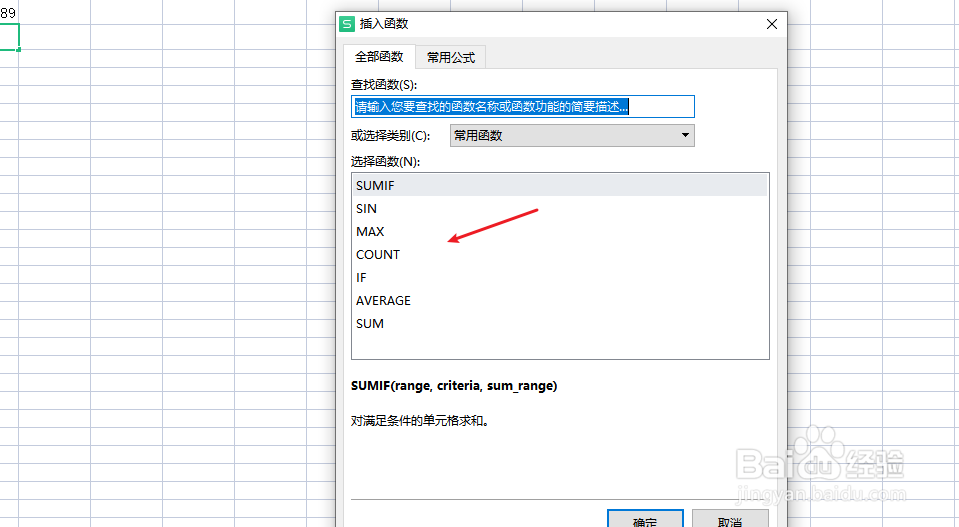This screenshot has width=959, height=527.
Task: Cancel the dialog with 取消 button
Action: [x=730, y=518]
